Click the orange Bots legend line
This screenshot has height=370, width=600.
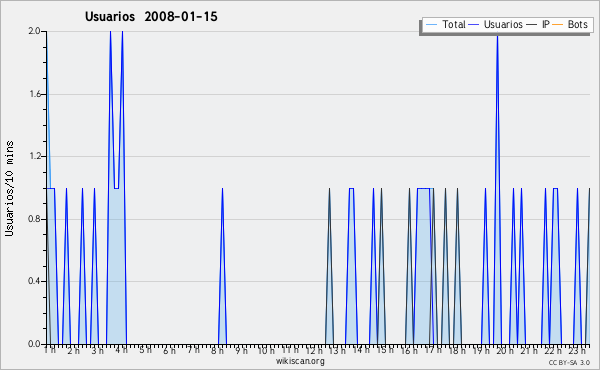[558, 25]
